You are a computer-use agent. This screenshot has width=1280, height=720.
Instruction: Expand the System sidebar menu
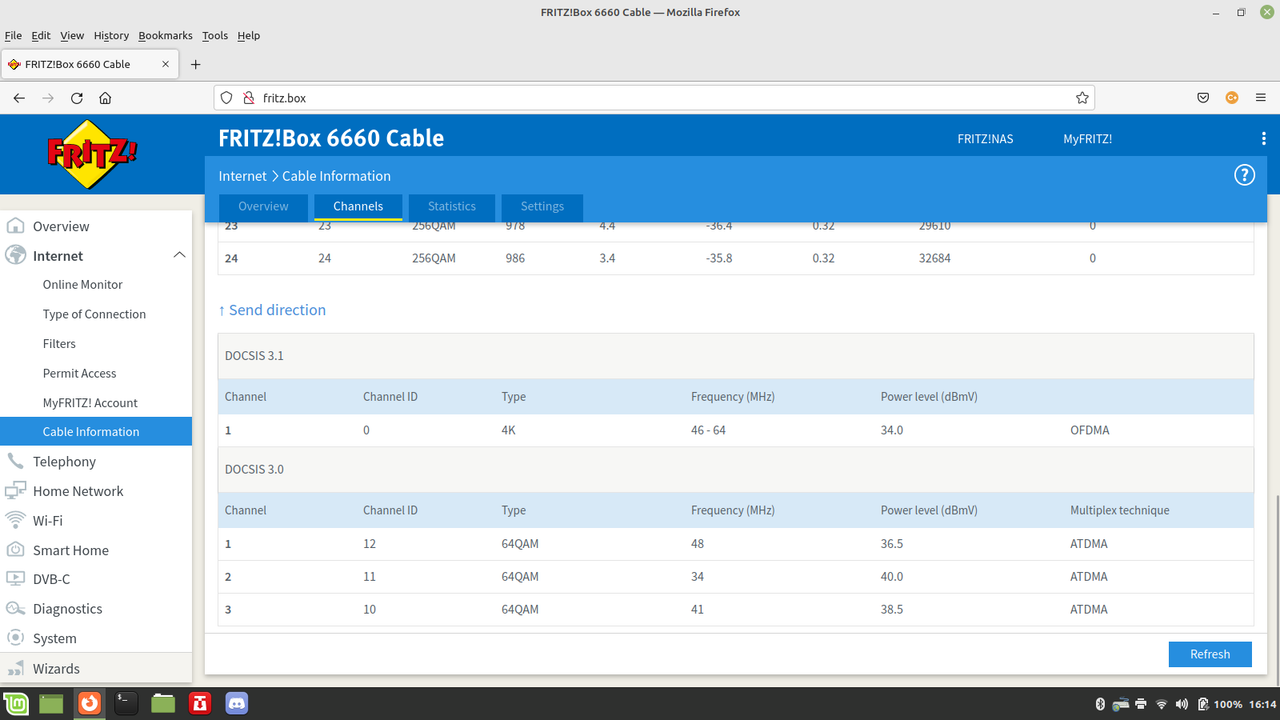click(x=54, y=638)
